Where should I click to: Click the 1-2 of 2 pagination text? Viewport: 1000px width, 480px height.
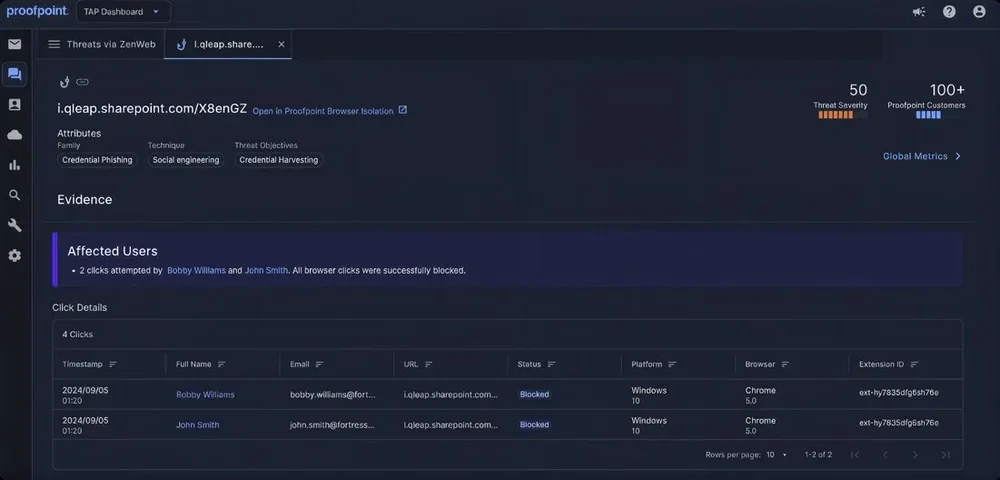(x=818, y=455)
